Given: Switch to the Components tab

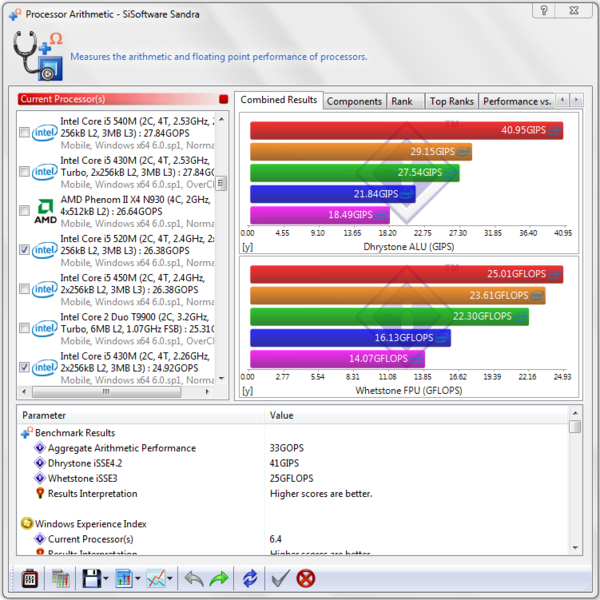Looking at the screenshot, I should (x=354, y=101).
